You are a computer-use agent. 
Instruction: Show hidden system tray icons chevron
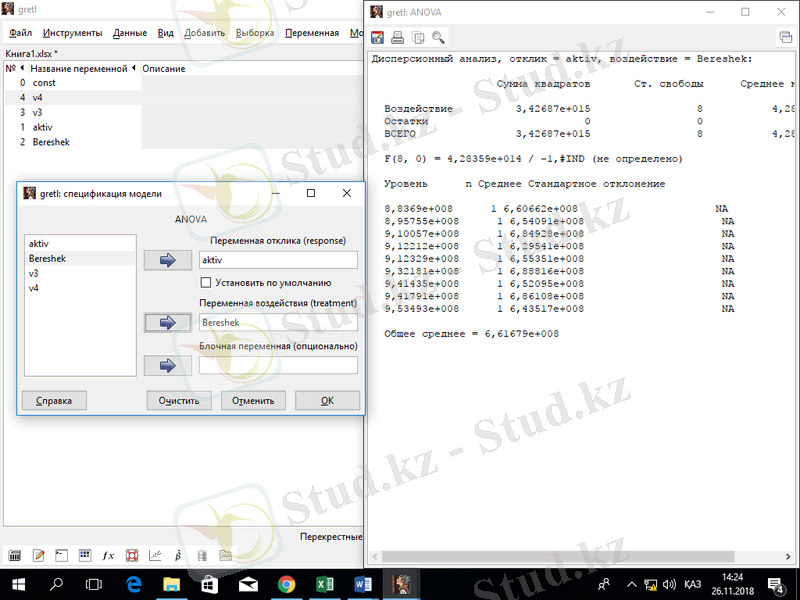click(x=632, y=585)
